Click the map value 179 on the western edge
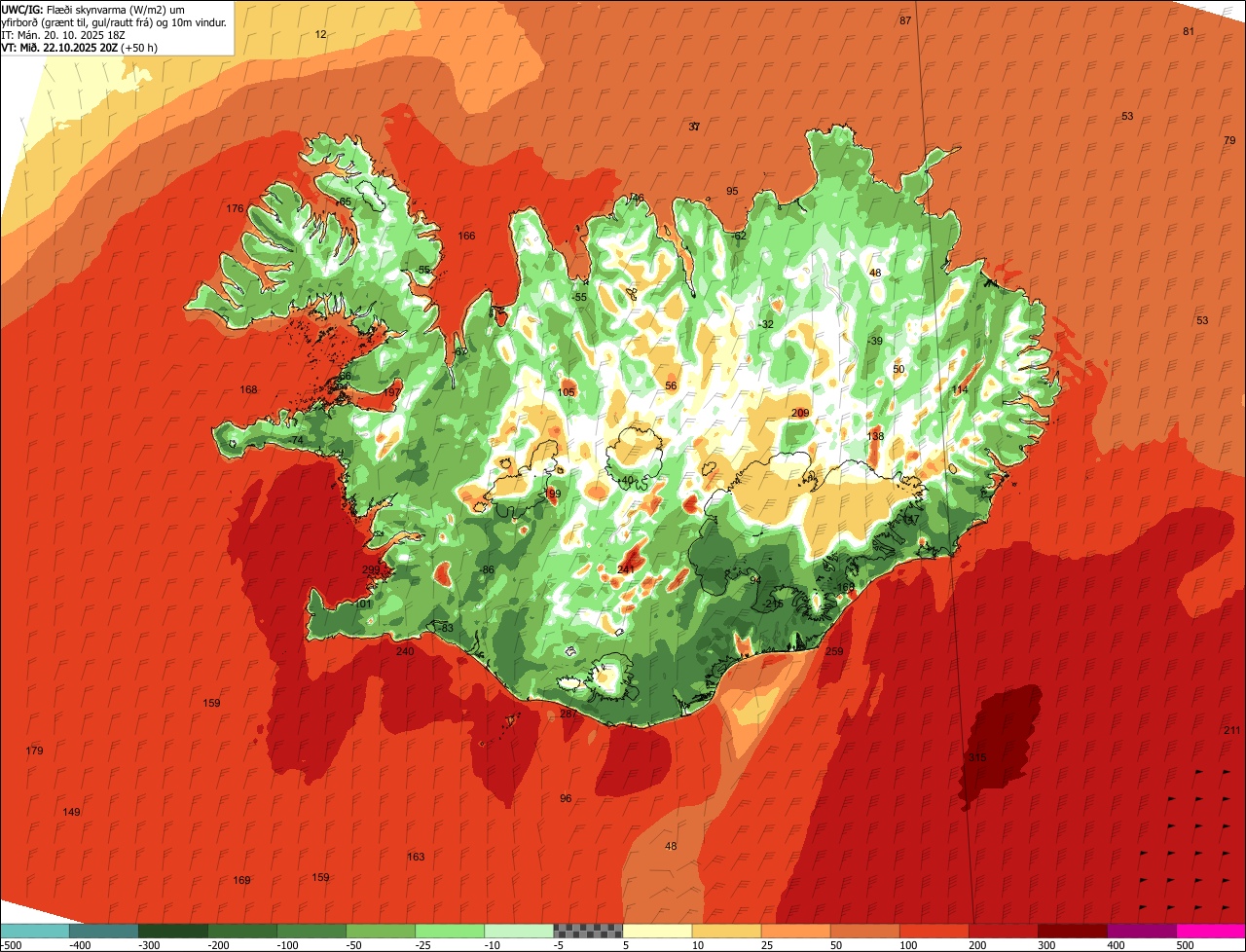This screenshot has height=952, width=1246. point(34,751)
